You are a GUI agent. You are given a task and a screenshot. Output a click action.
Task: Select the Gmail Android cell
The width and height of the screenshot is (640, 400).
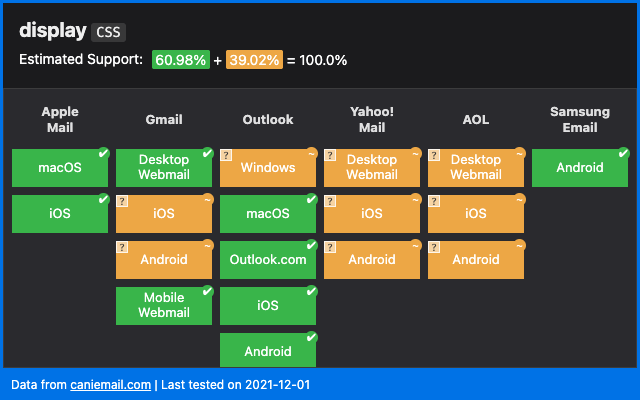[164, 260]
